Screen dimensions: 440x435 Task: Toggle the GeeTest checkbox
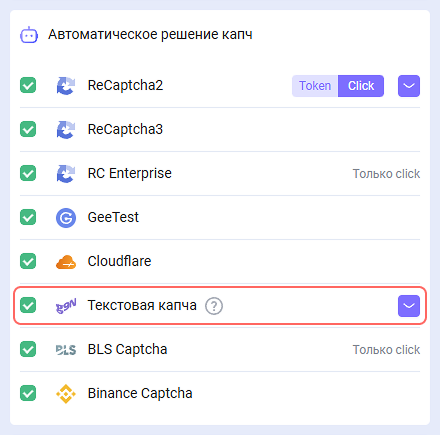28,217
